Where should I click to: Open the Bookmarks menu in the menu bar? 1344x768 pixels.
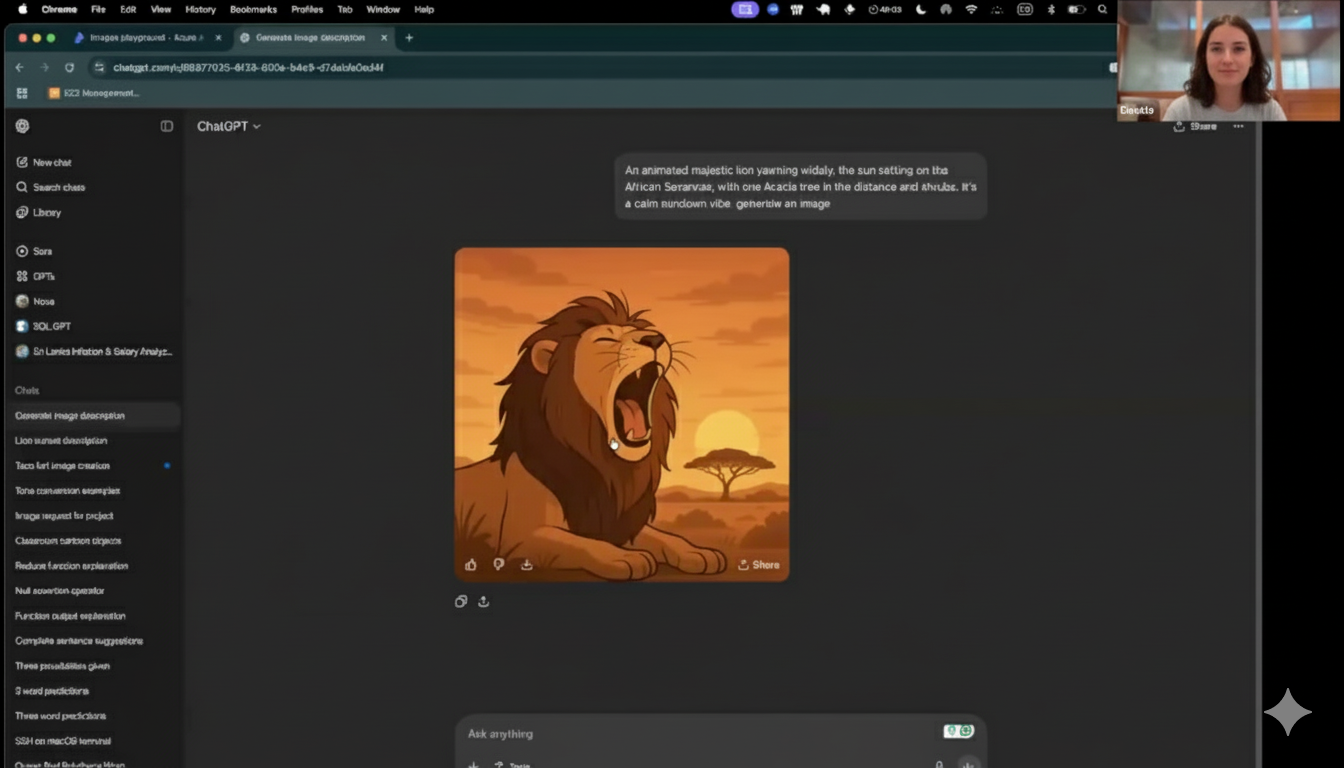(253, 9)
